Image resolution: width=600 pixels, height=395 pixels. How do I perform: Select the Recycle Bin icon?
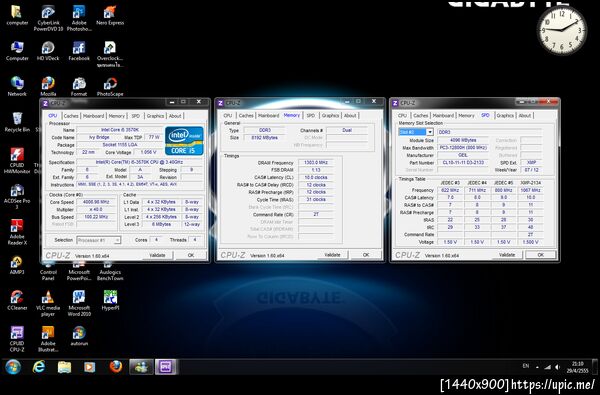(17, 122)
